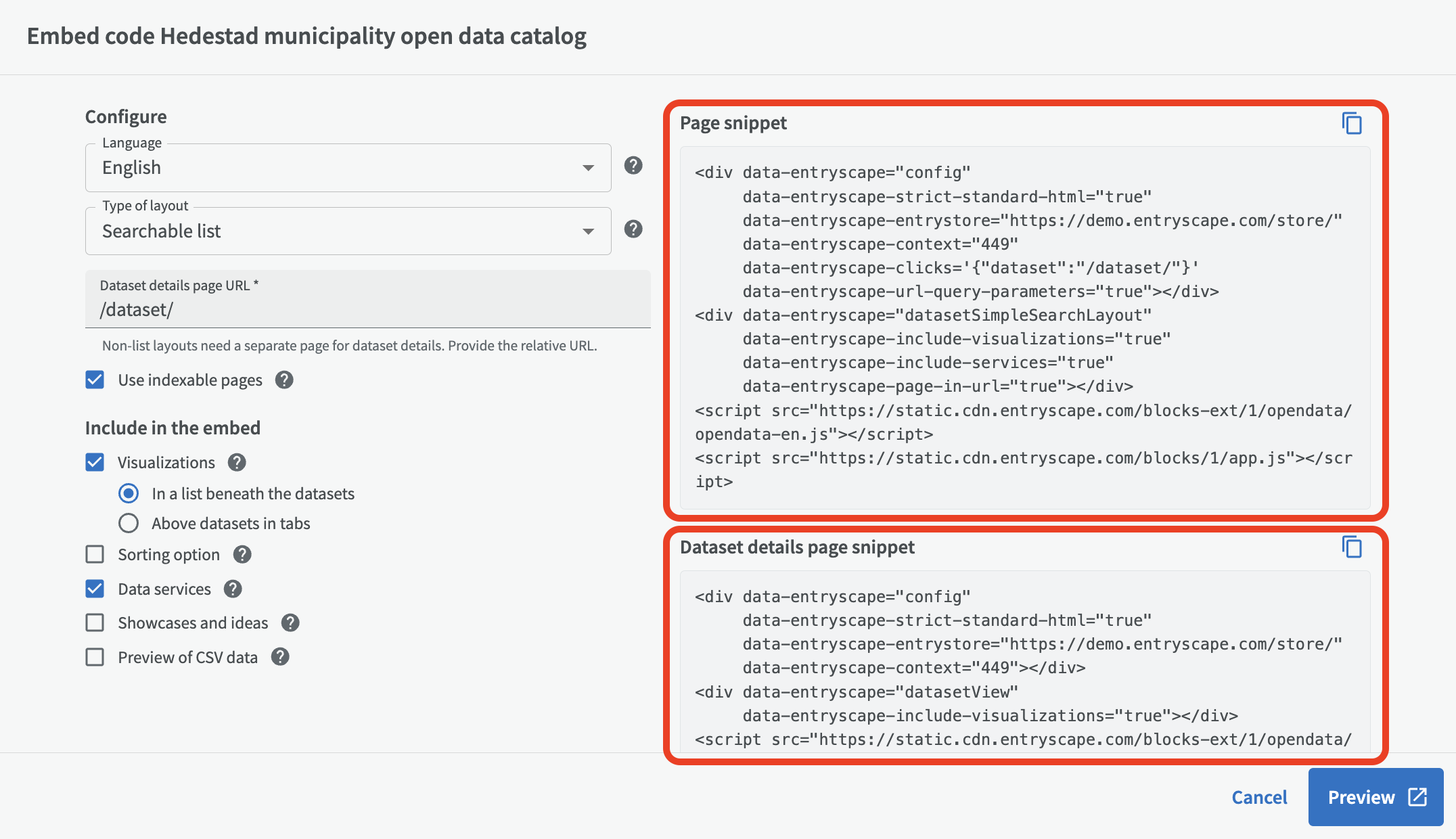This screenshot has width=1456, height=839.
Task: Show help for Use indexable pages
Action: pyautogui.click(x=284, y=380)
